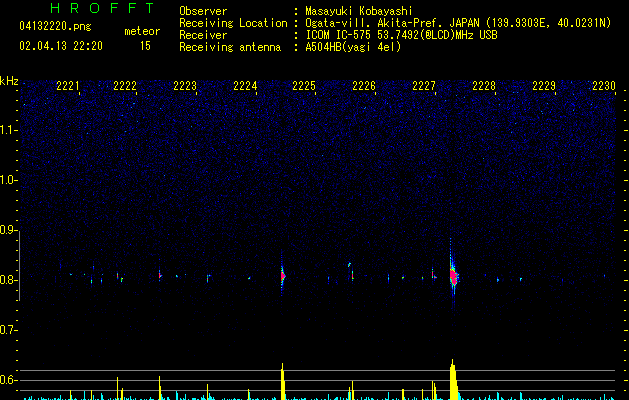Click the date stamp 02.04.13 22:20
The image size is (629, 400).
[x=61, y=46]
